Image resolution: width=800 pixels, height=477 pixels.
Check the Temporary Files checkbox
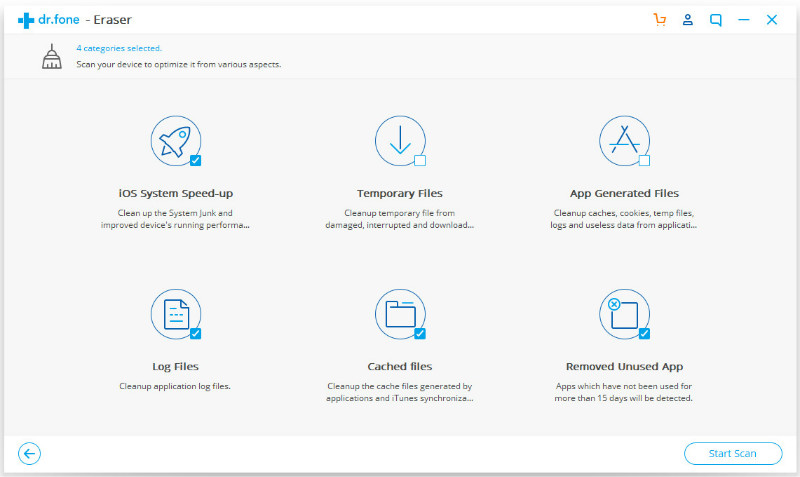click(420, 161)
